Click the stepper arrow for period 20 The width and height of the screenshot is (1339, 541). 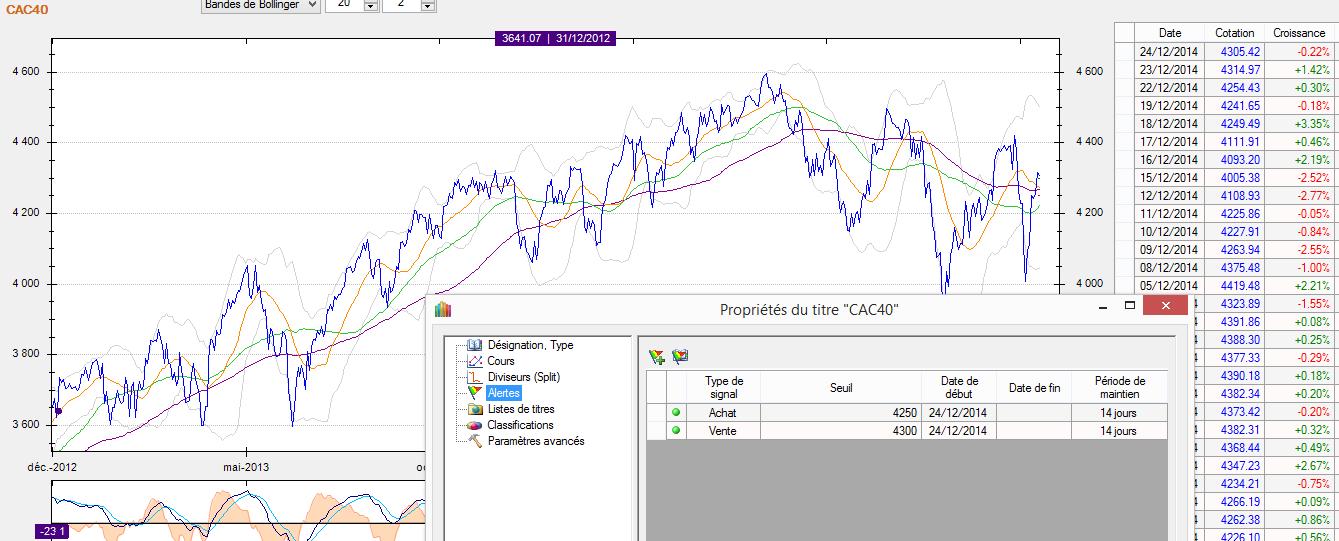(x=370, y=5)
